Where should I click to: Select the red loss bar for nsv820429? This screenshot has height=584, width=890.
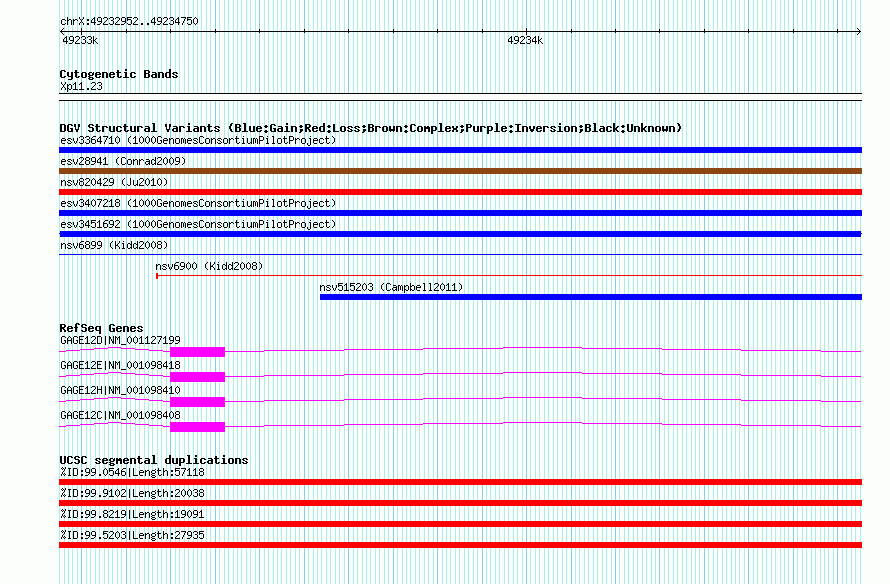[460, 192]
